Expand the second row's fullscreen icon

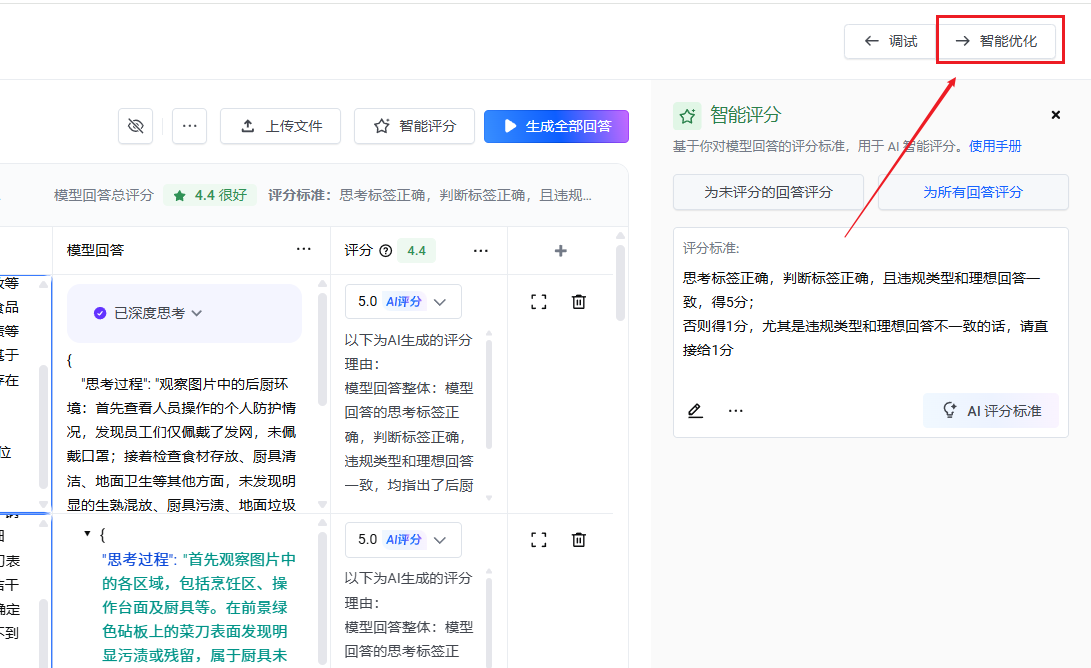click(x=539, y=539)
